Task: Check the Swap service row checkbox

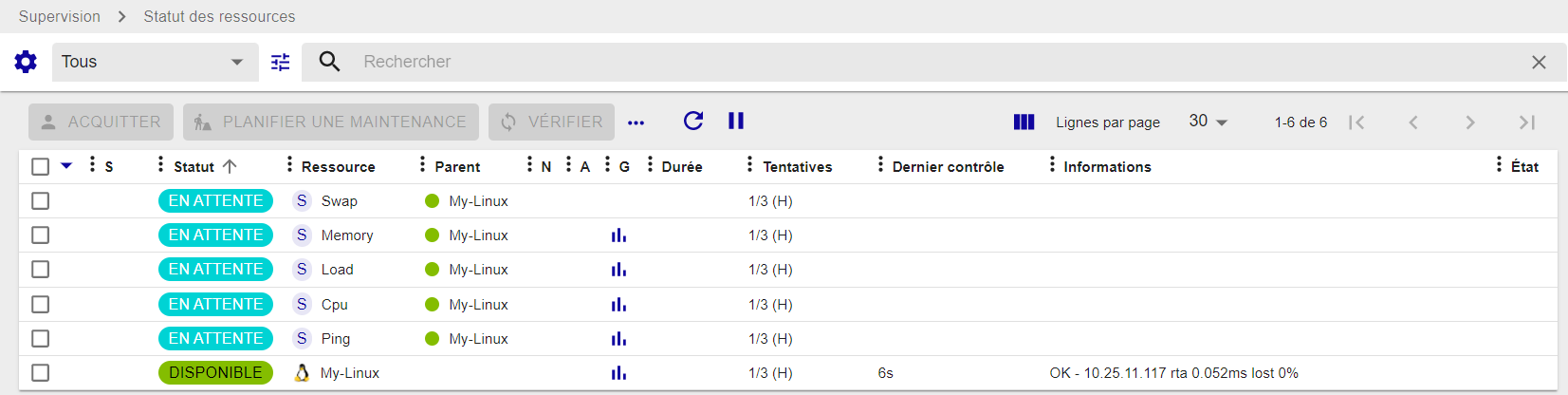Action: pyautogui.click(x=40, y=201)
